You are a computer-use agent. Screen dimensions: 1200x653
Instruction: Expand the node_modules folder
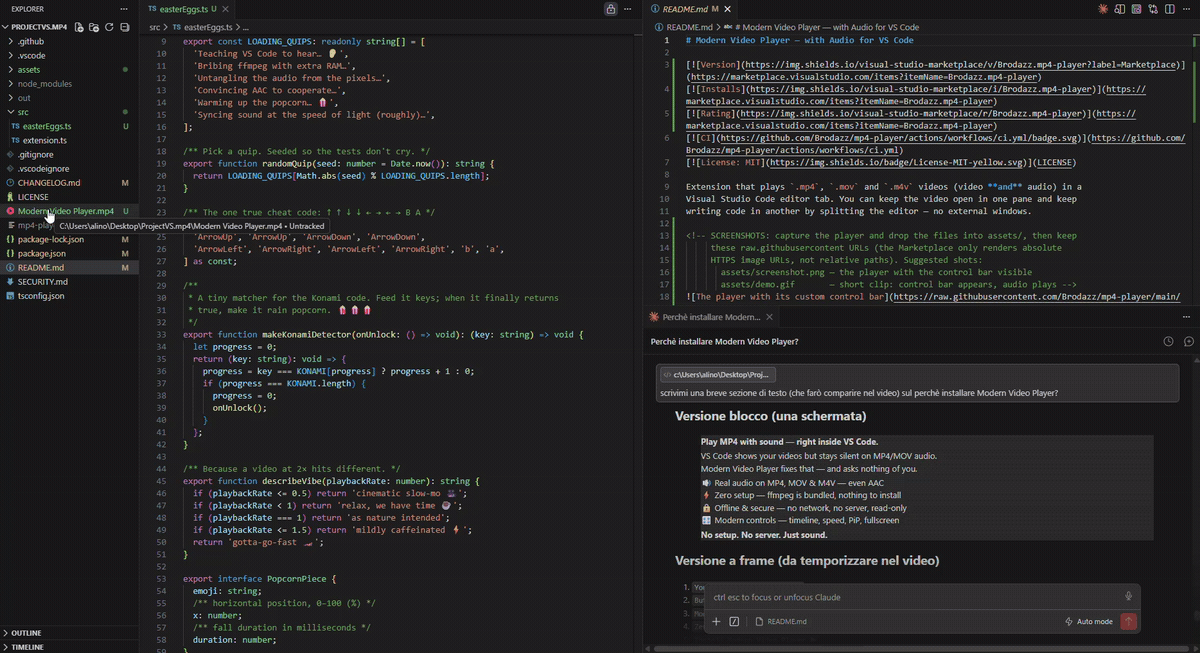[x=69, y=84]
